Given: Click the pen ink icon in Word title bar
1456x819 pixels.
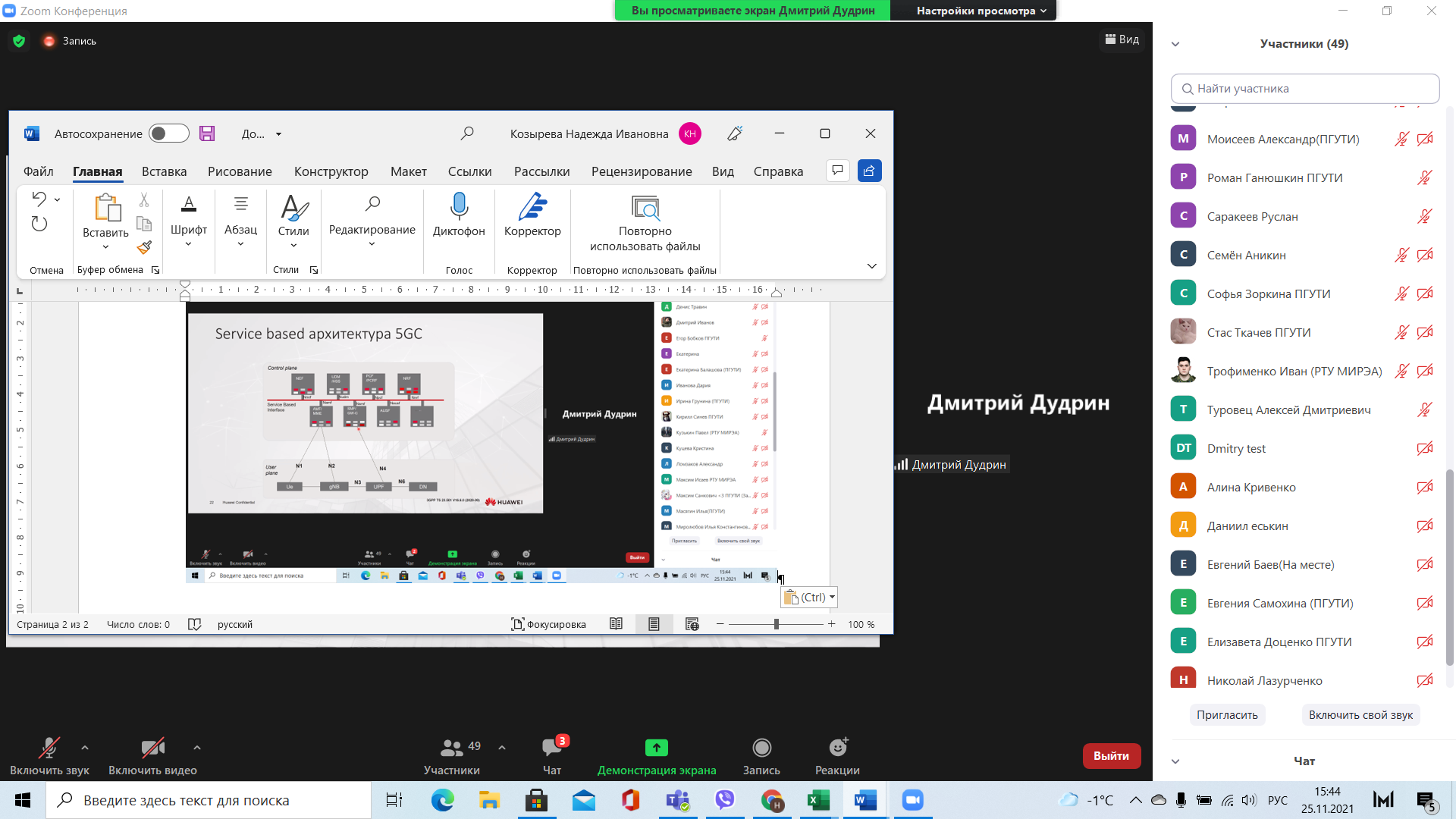Looking at the screenshot, I should (735, 133).
